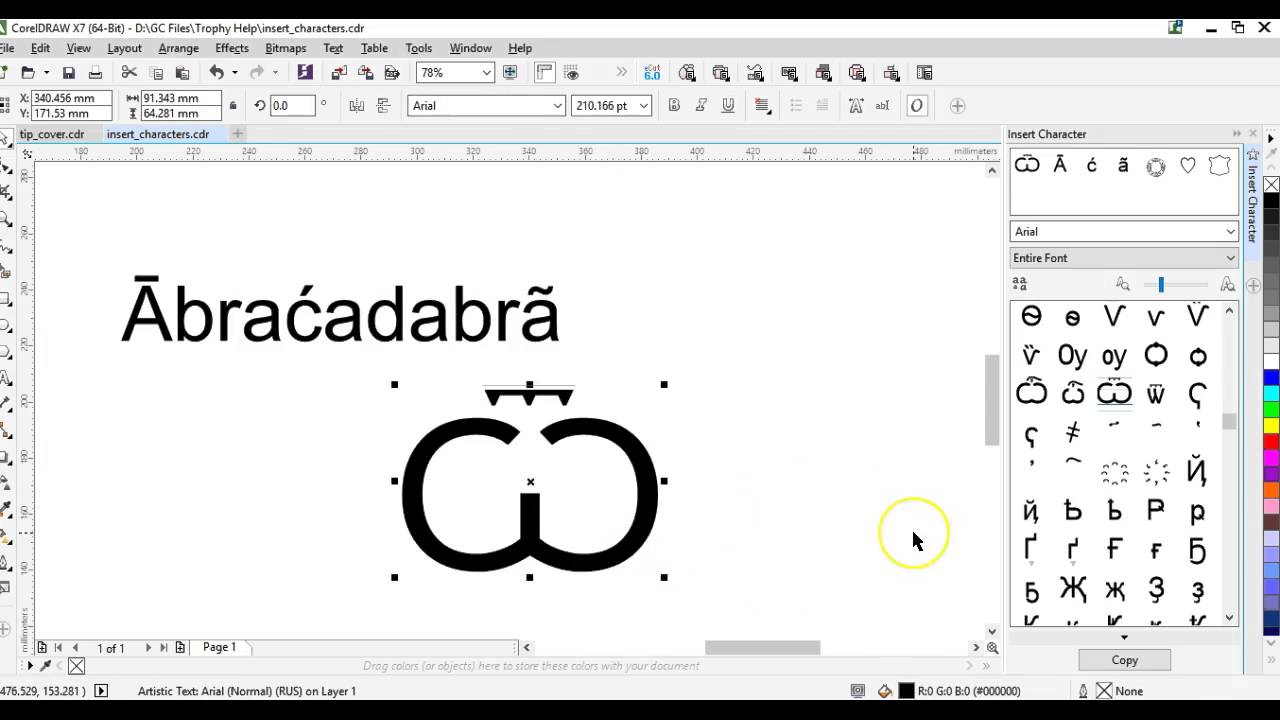Add a new document tab with plus
The width and height of the screenshot is (1280, 720).
coord(237,134)
